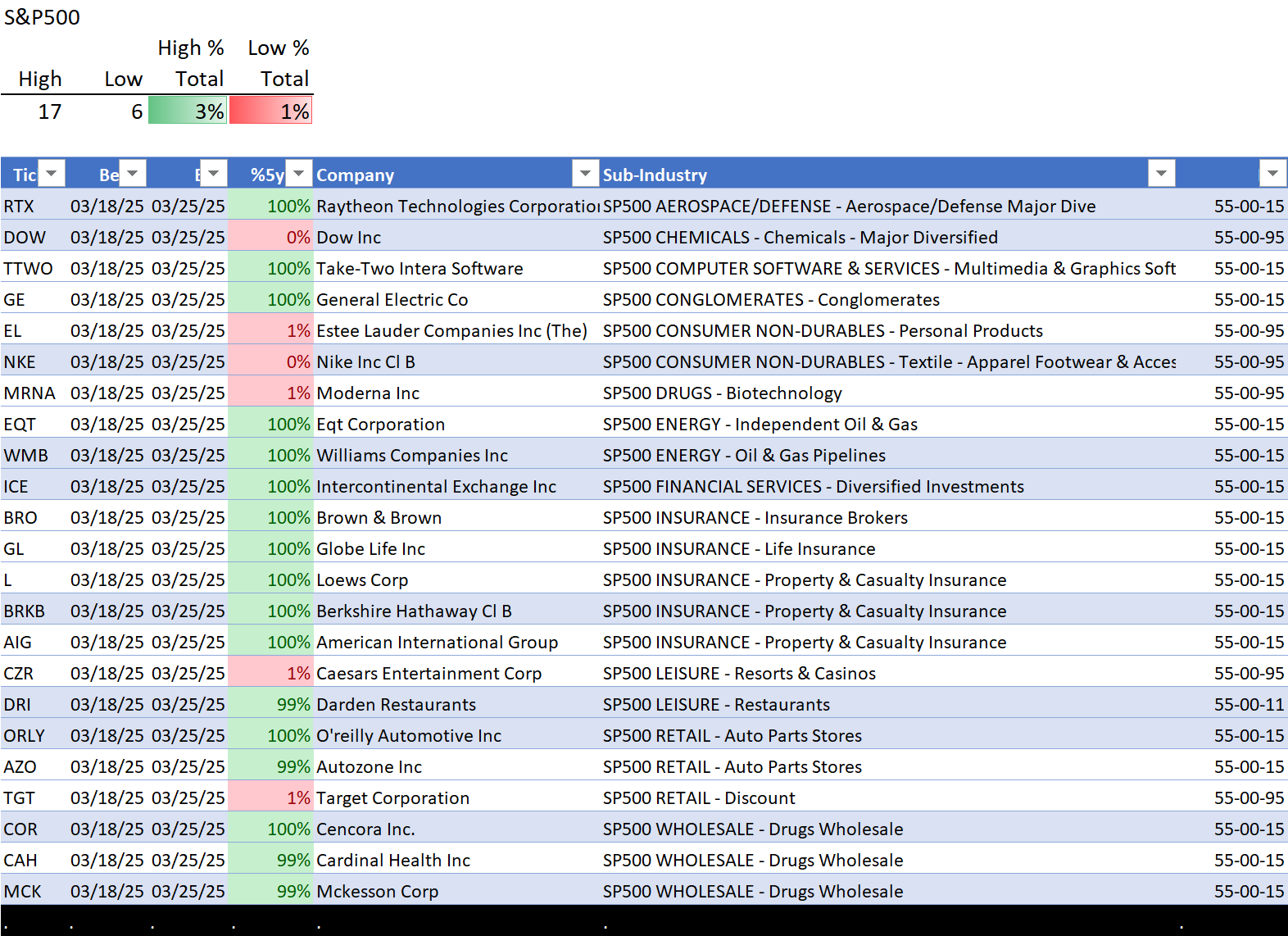Select the MRNA ticker cell
Image resolution: width=1288 pixels, height=936 pixels.
tap(34, 393)
